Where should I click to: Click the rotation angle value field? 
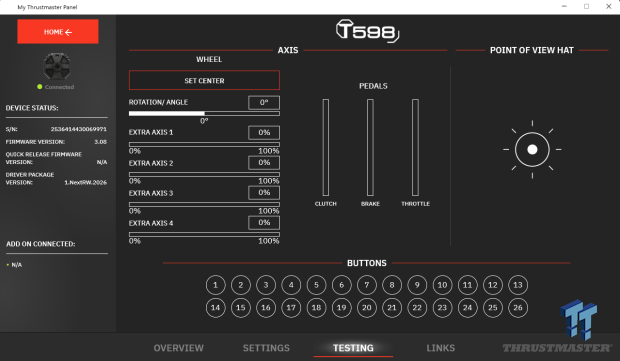[x=264, y=102]
